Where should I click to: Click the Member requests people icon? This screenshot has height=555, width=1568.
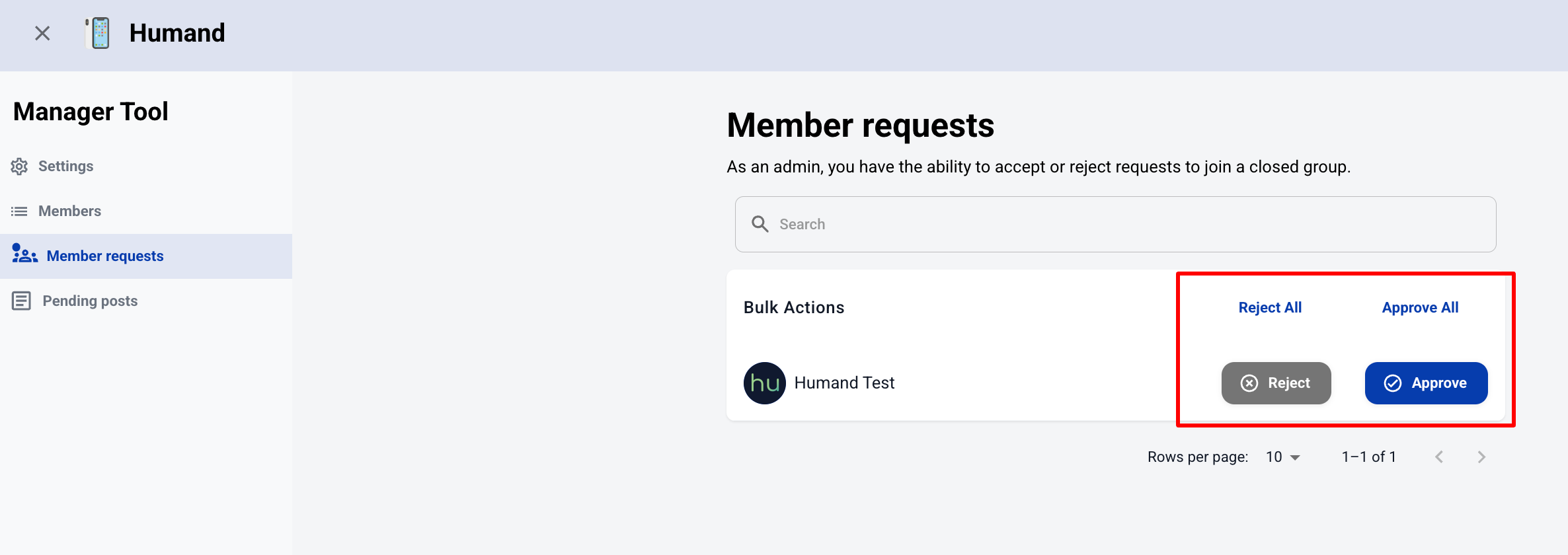(x=24, y=254)
